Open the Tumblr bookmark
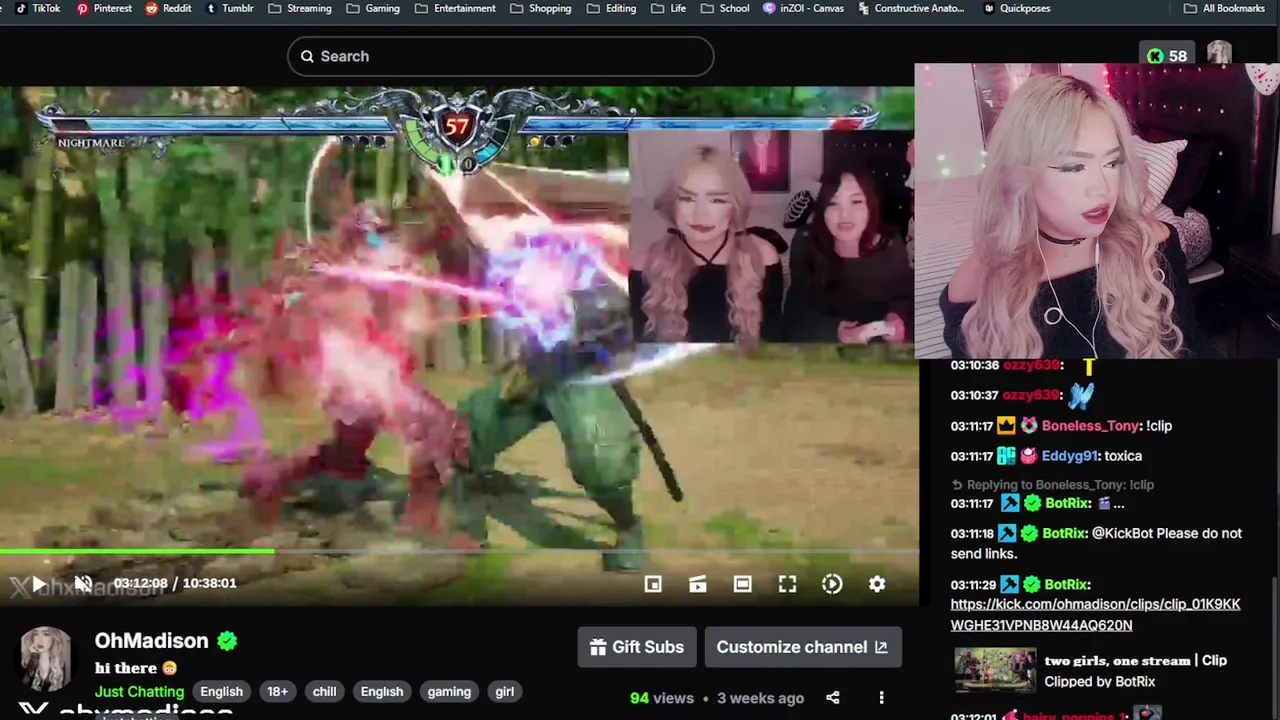The width and height of the screenshot is (1280, 720). pos(230,8)
